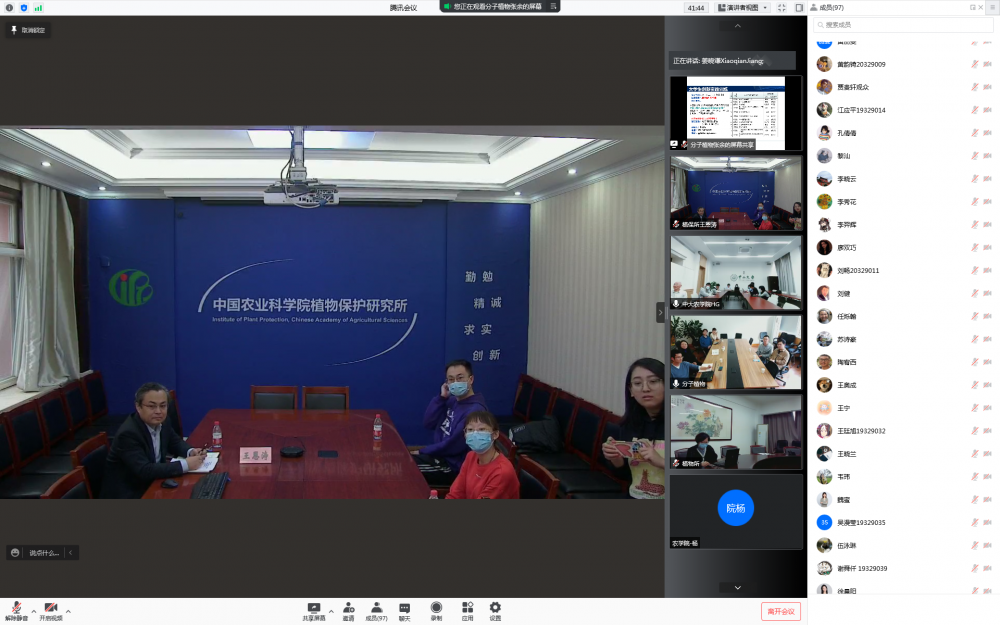The image size is (1000, 625).
Task: Select the 中大农学院HG video thumbnail
Action: pyautogui.click(x=736, y=272)
